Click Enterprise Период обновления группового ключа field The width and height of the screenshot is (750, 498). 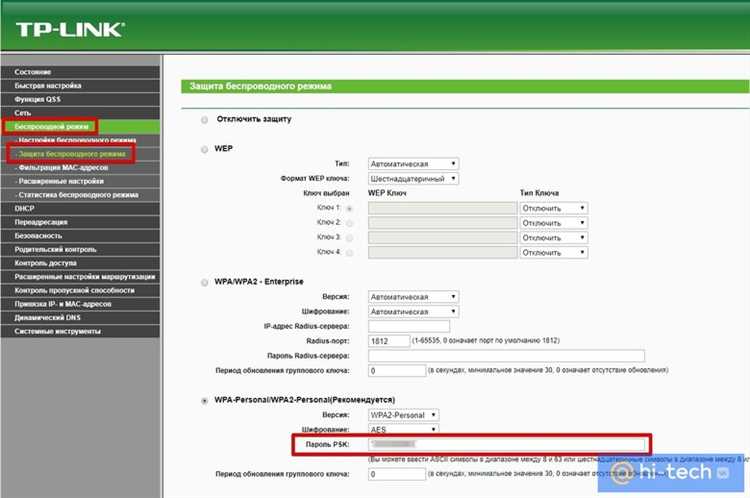(397, 371)
